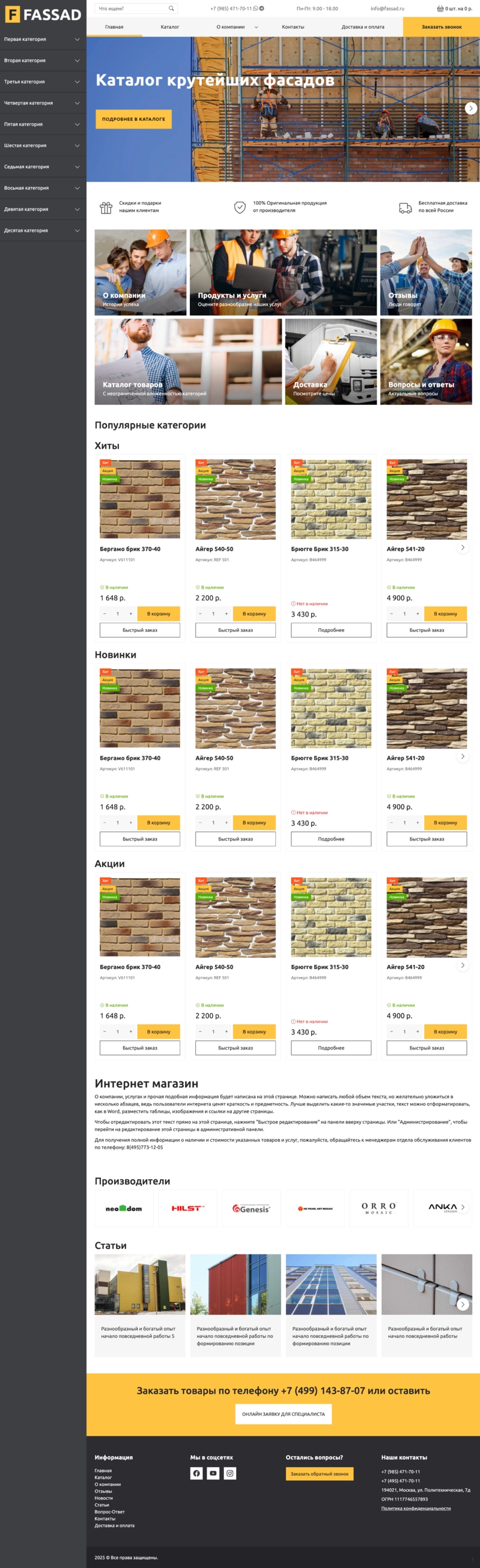The image size is (480, 1568).
Task: Click the FASSAD logo
Action: (x=43, y=14)
